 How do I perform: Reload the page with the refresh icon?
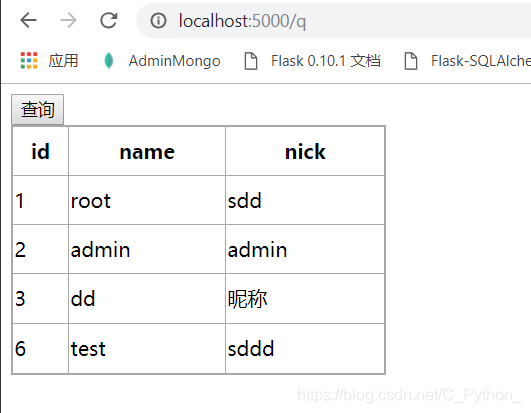[x=109, y=20]
